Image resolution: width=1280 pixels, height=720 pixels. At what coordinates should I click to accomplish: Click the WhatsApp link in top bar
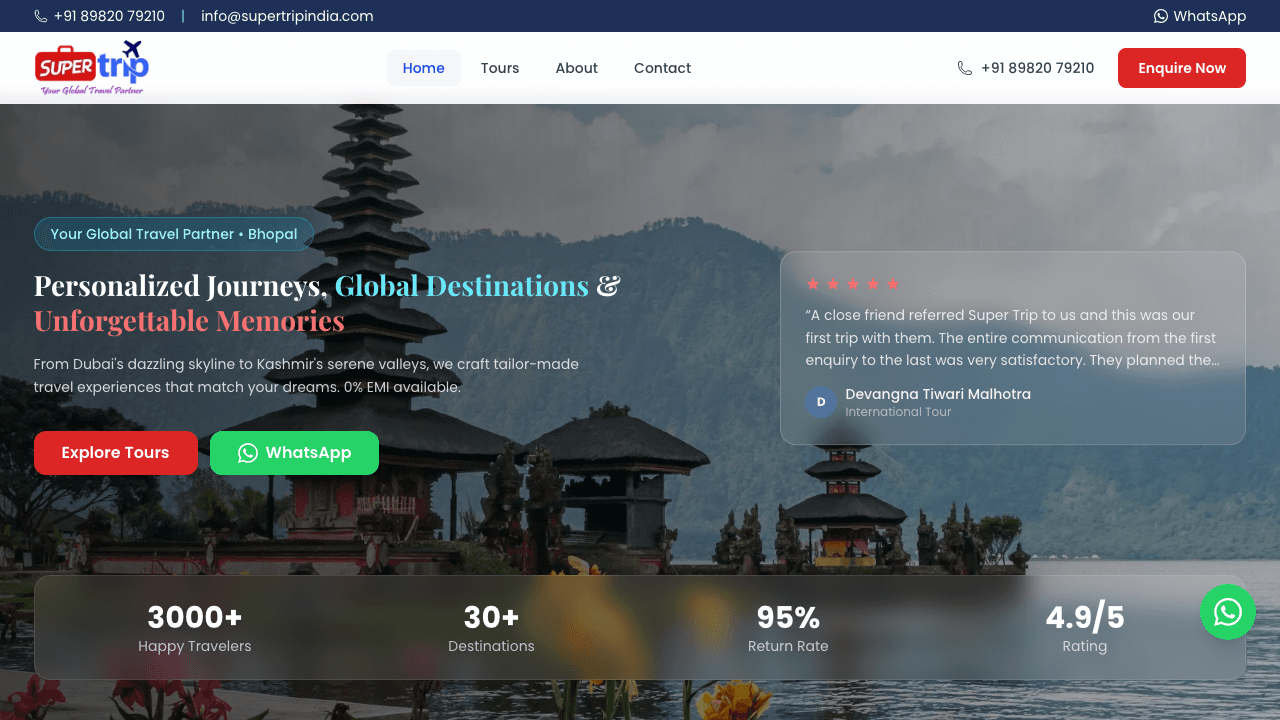1200,16
